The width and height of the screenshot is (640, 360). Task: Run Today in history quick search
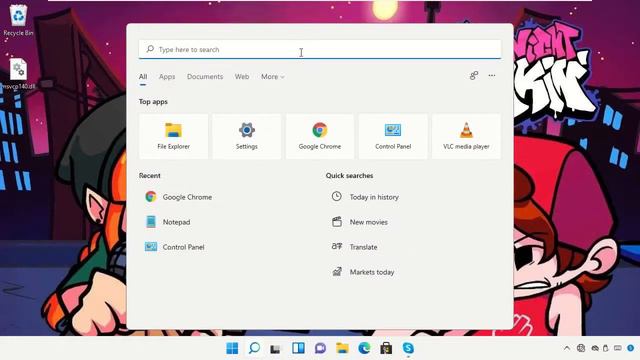click(x=365, y=197)
